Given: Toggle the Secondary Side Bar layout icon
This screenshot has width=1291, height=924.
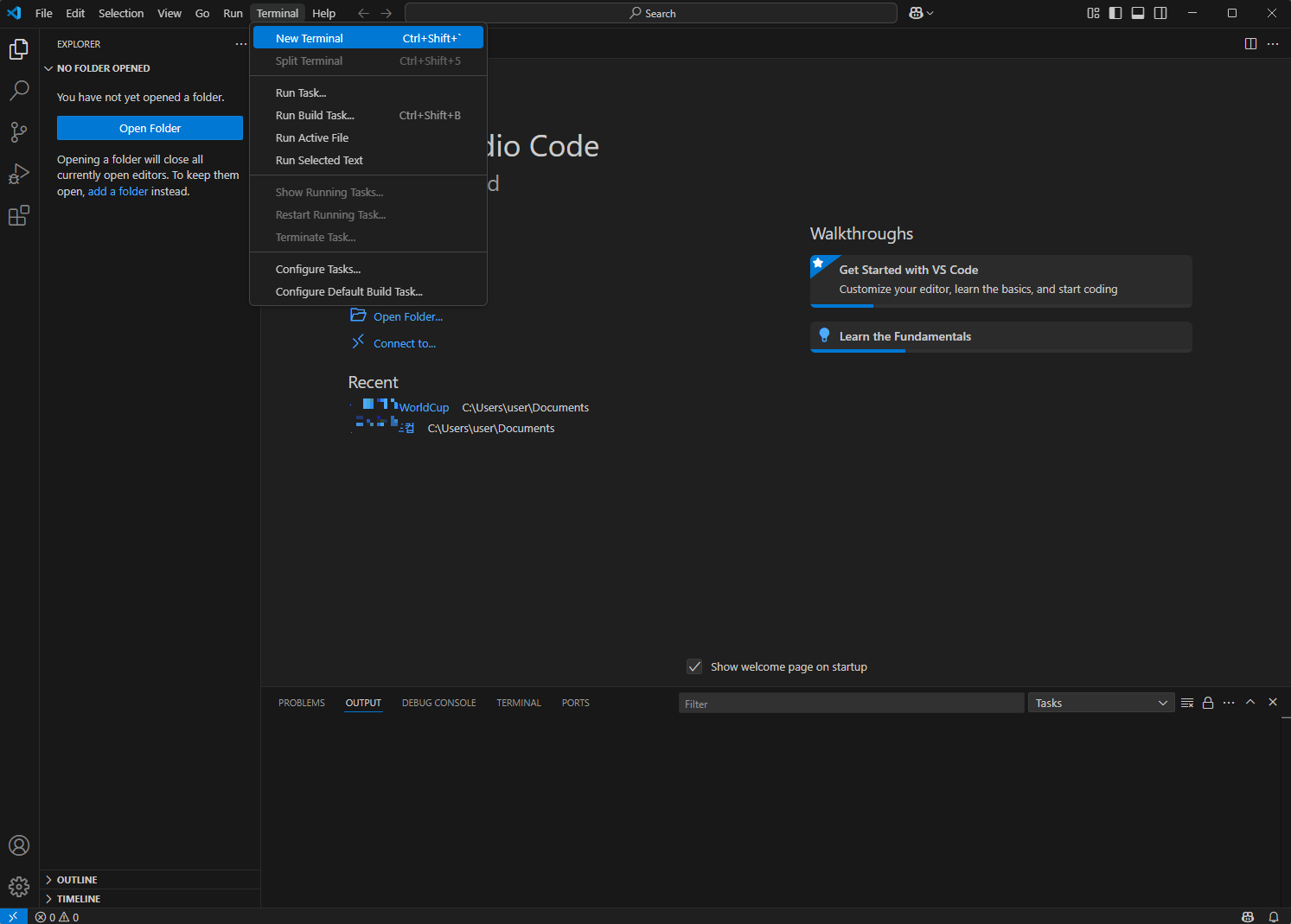Looking at the screenshot, I should 1160,13.
